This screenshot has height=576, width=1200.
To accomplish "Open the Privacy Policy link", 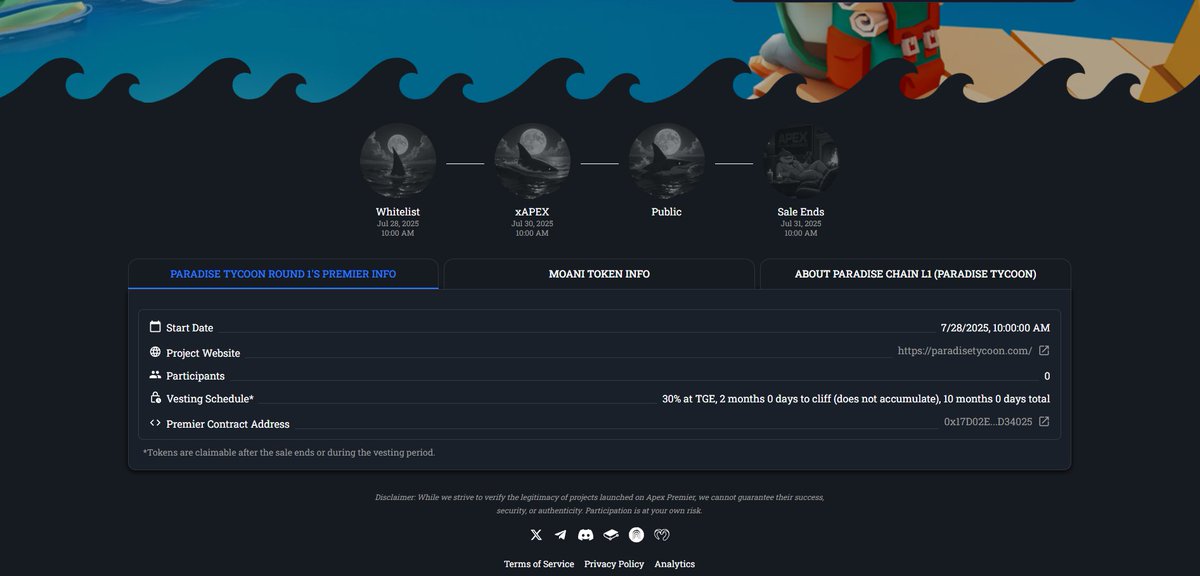I will (x=613, y=563).
